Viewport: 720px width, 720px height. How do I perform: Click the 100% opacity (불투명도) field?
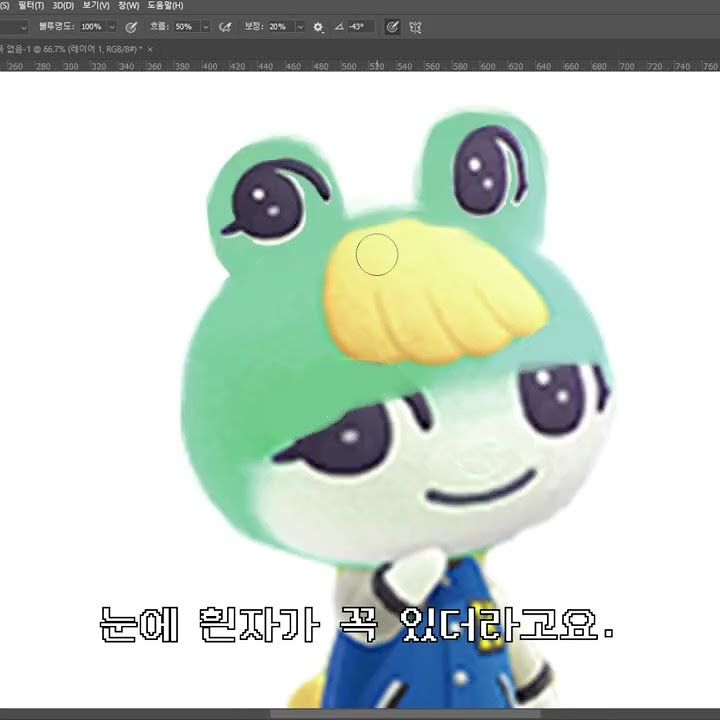[x=92, y=27]
